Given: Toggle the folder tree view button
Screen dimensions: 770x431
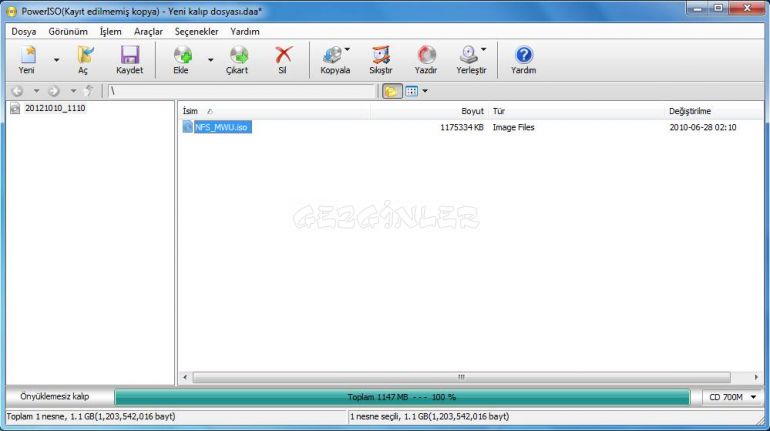Looking at the screenshot, I should point(391,91).
